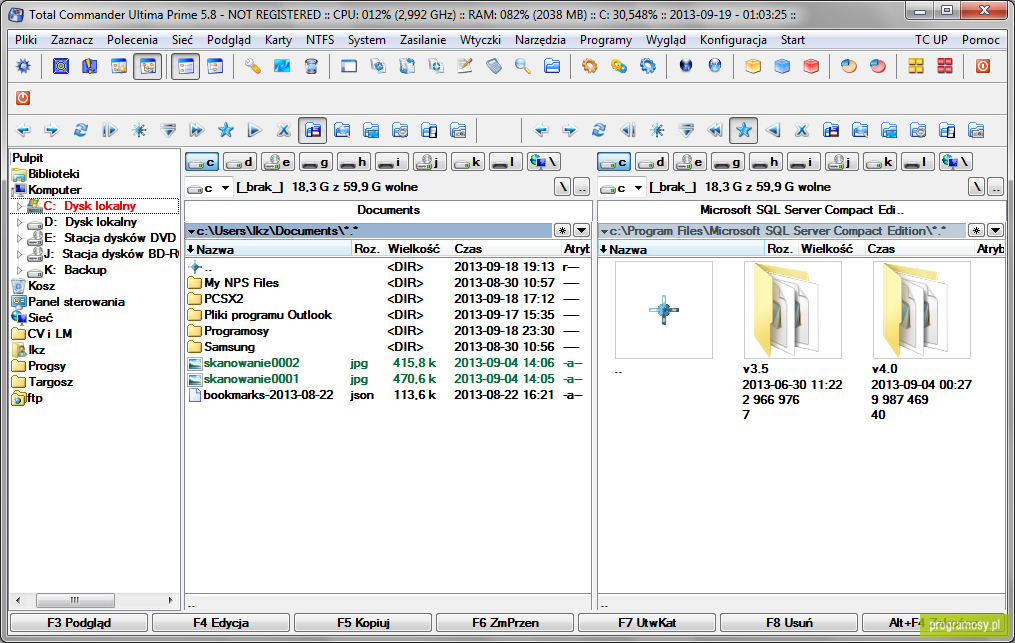
Task: Click the left panel back arrow
Action: pyautogui.click(x=23, y=131)
